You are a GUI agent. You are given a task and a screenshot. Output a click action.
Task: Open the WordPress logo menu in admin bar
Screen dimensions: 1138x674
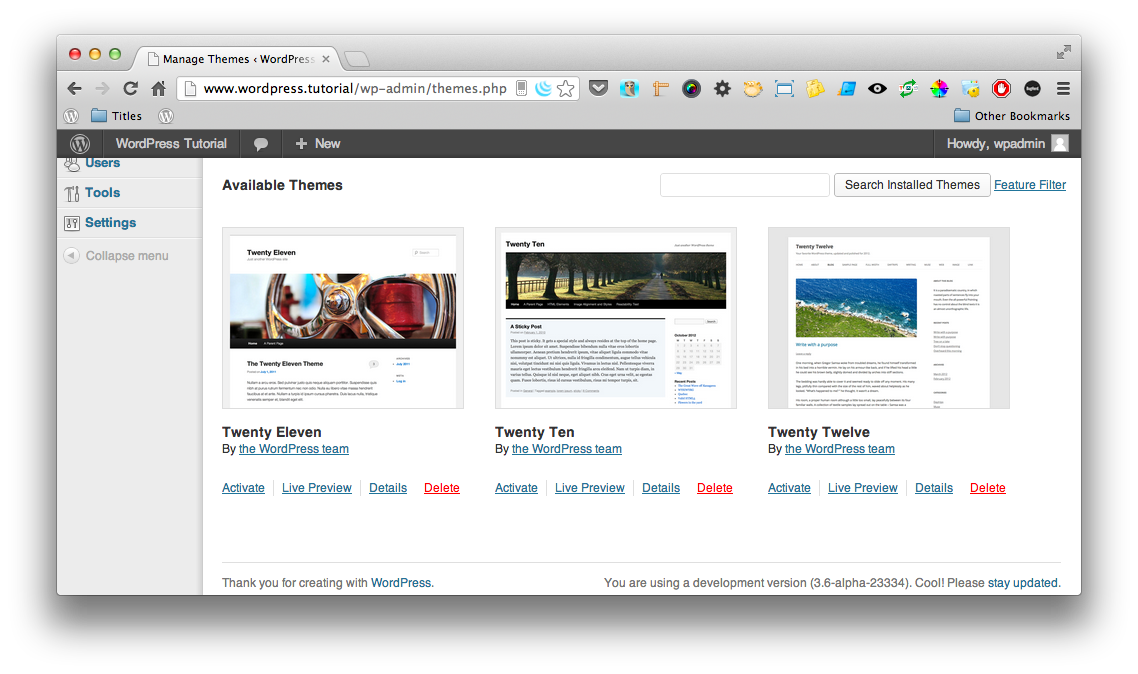pyautogui.click(x=80, y=144)
